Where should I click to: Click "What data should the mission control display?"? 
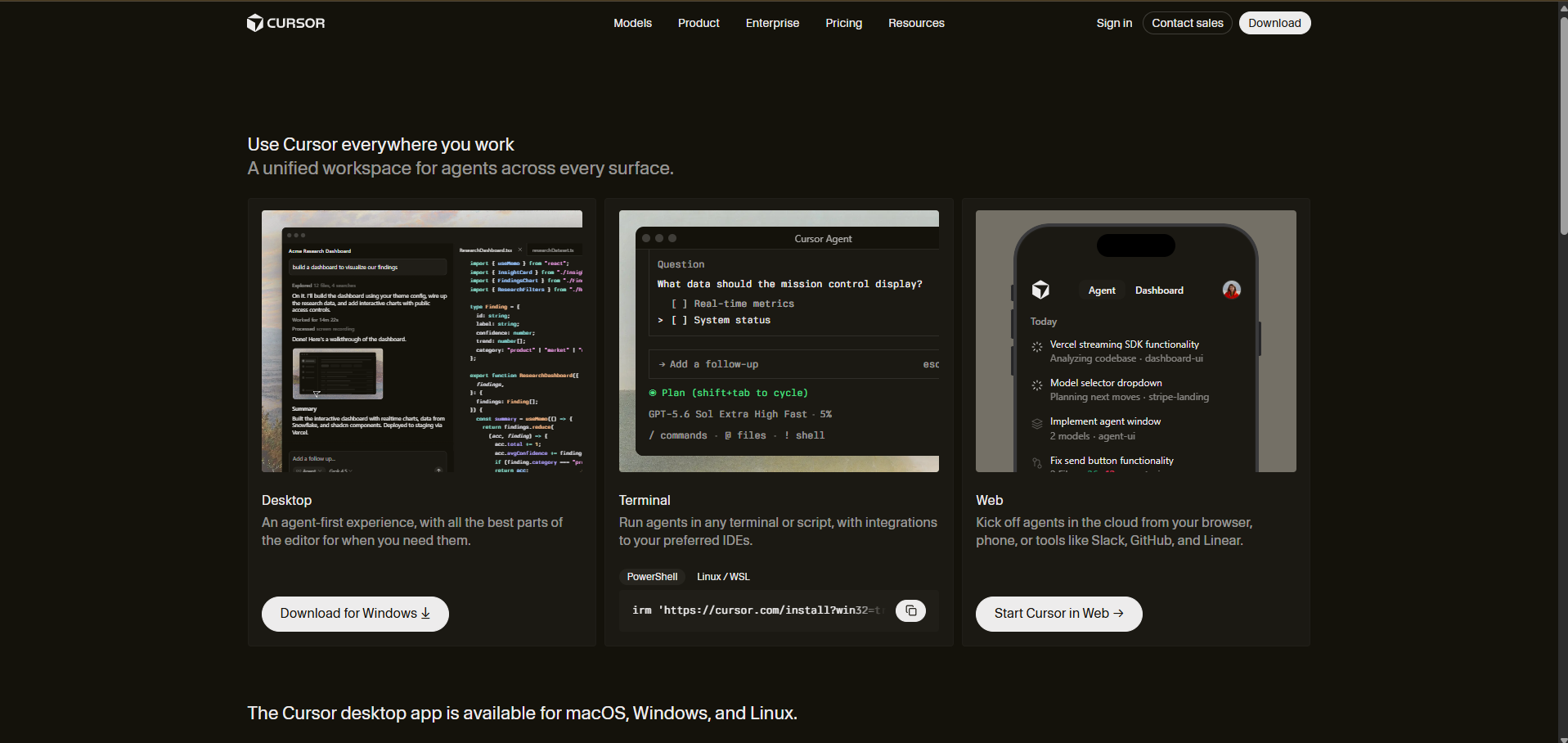(x=789, y=284)
